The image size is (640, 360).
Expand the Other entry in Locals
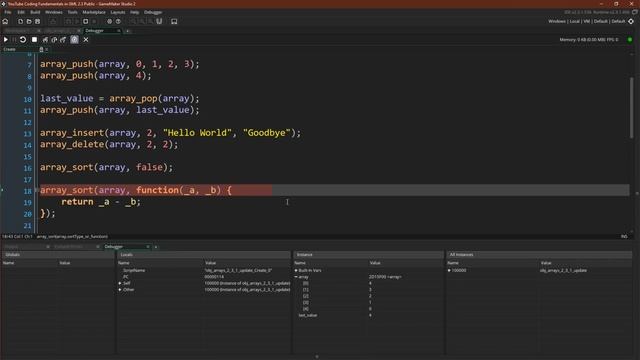pyautogui.click(x=120, y=290)
